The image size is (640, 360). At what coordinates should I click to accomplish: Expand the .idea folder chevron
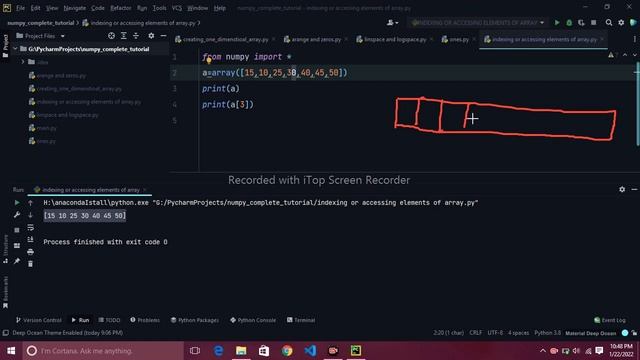[23, 62]
